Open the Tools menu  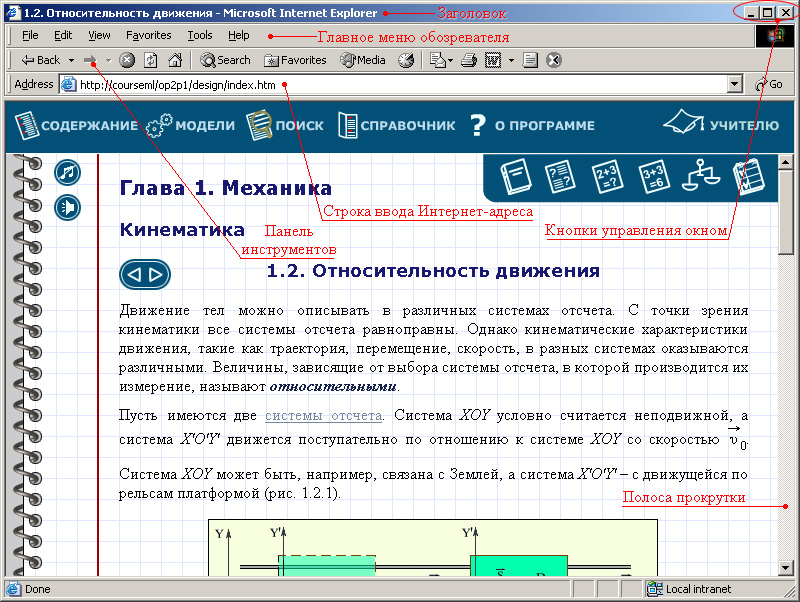click(200, 35)
